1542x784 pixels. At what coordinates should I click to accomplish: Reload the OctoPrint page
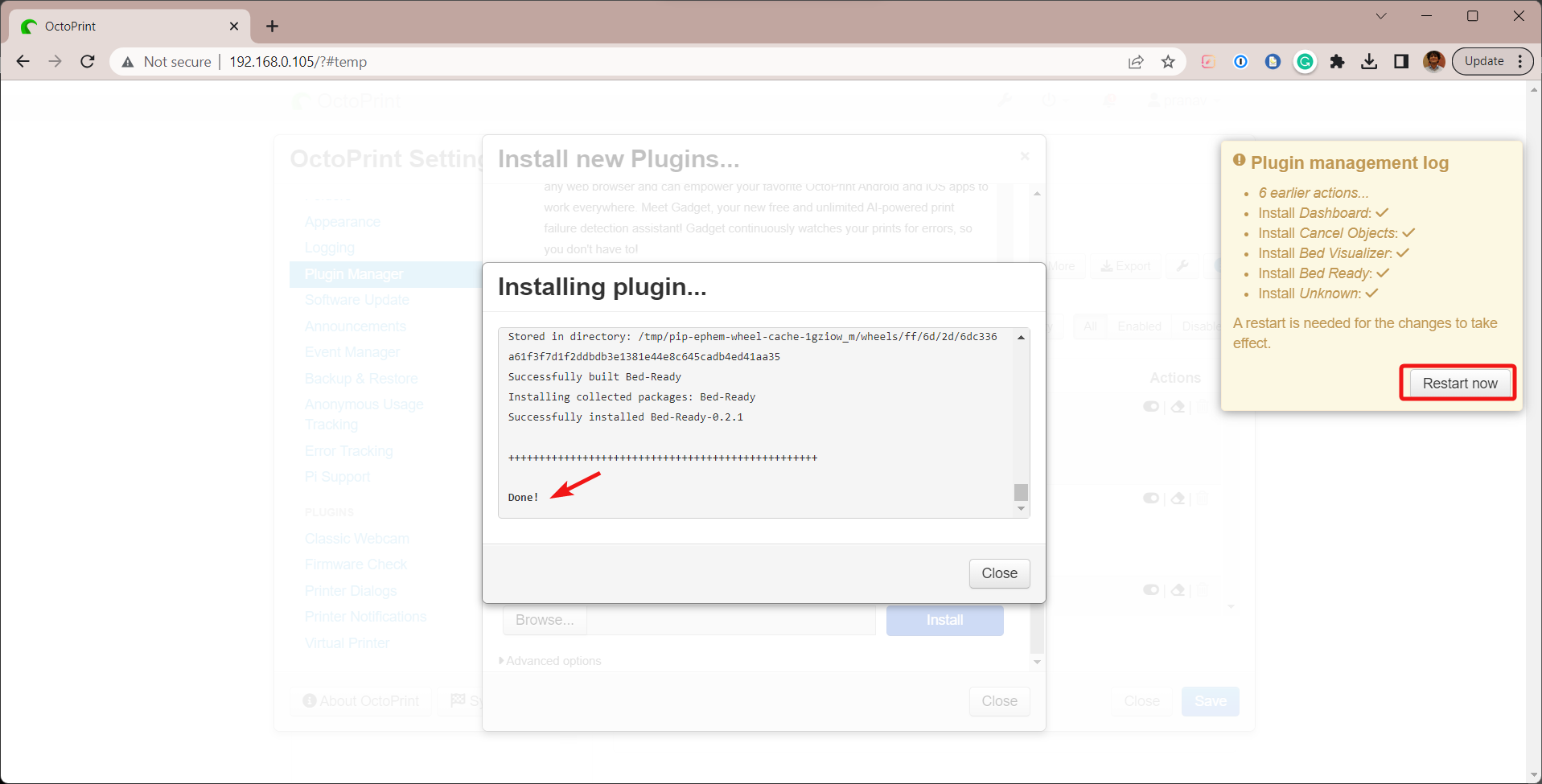pos(88,61)
